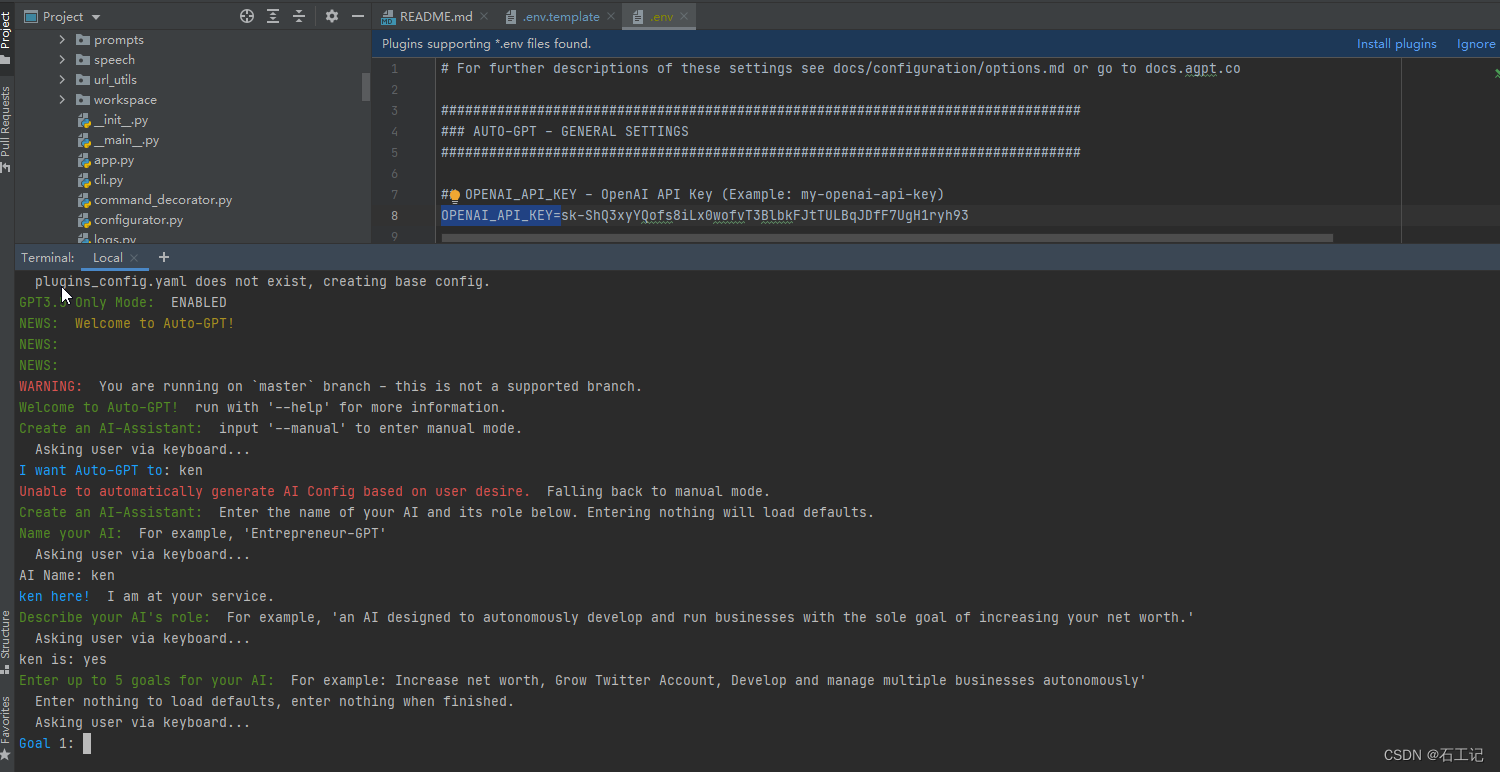Image resolution: width=1500 pixels, height=772 pixels.
Task: Click the 'GPT3.5 Only Mode' terminal line
Action: [x=123, y=302]
